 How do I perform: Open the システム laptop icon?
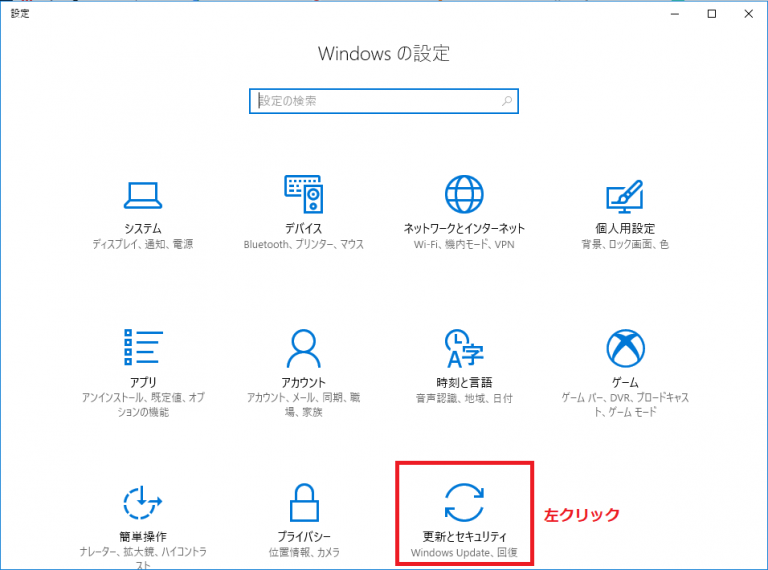point(143,195)
